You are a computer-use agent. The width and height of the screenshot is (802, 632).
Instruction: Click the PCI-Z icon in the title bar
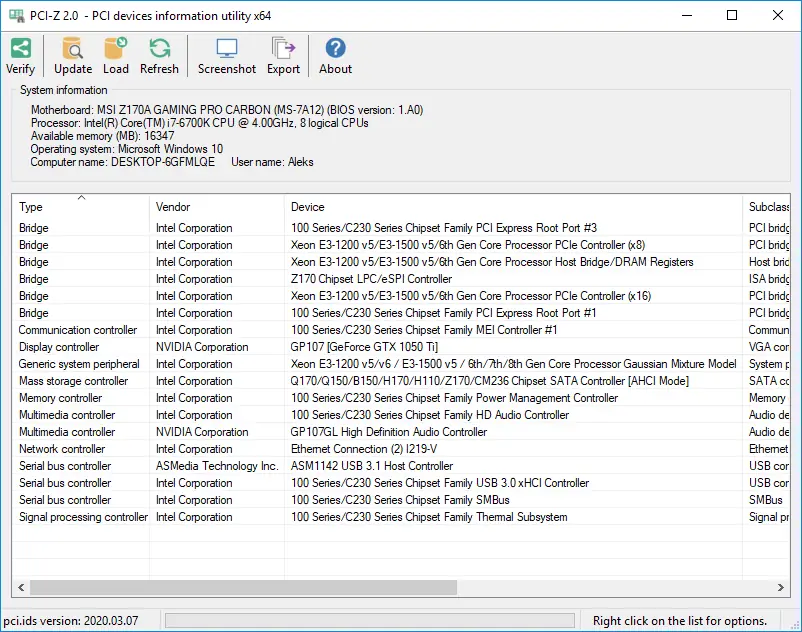[x=18, y=15]
